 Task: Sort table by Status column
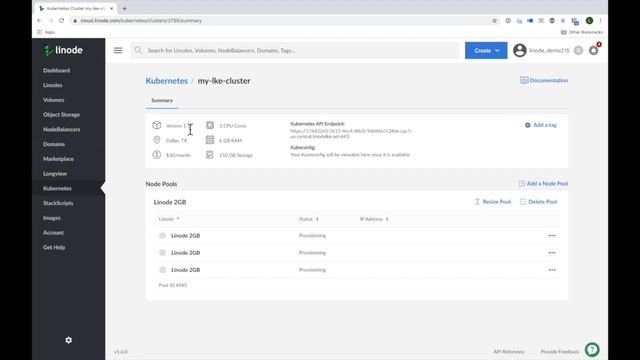[x=309, y=219]
